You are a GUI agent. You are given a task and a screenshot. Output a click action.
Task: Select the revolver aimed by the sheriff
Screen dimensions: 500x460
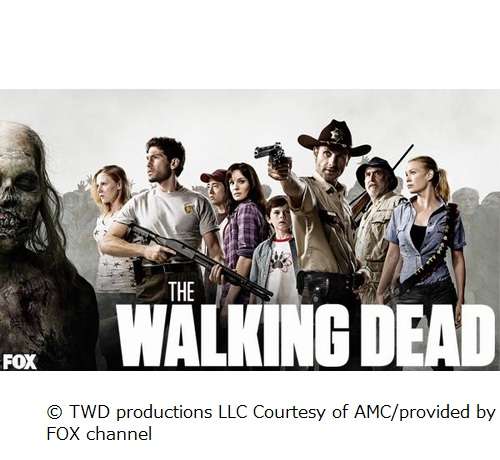271,155
